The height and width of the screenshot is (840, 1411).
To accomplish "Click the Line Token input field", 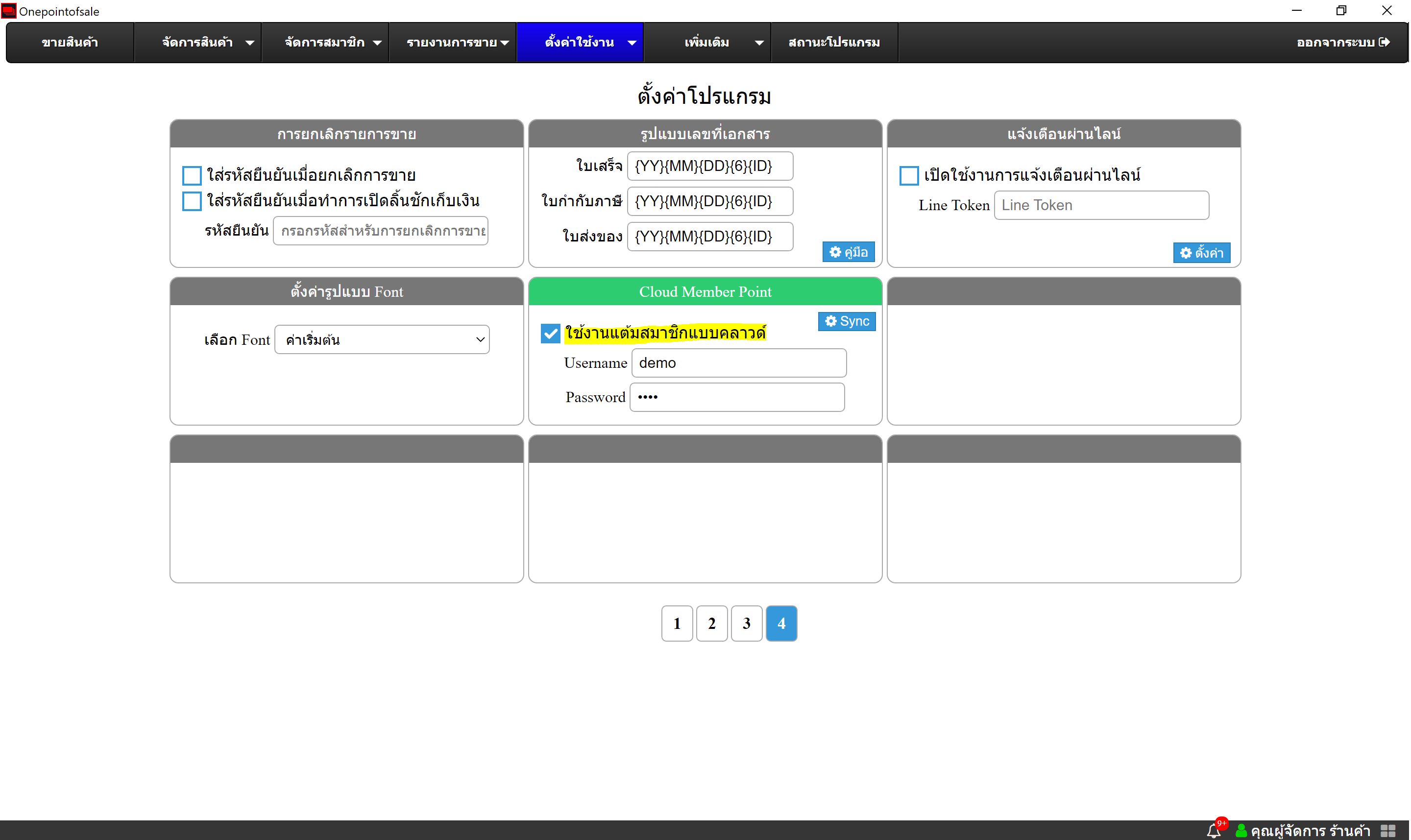I will [x=1101, y=206].
